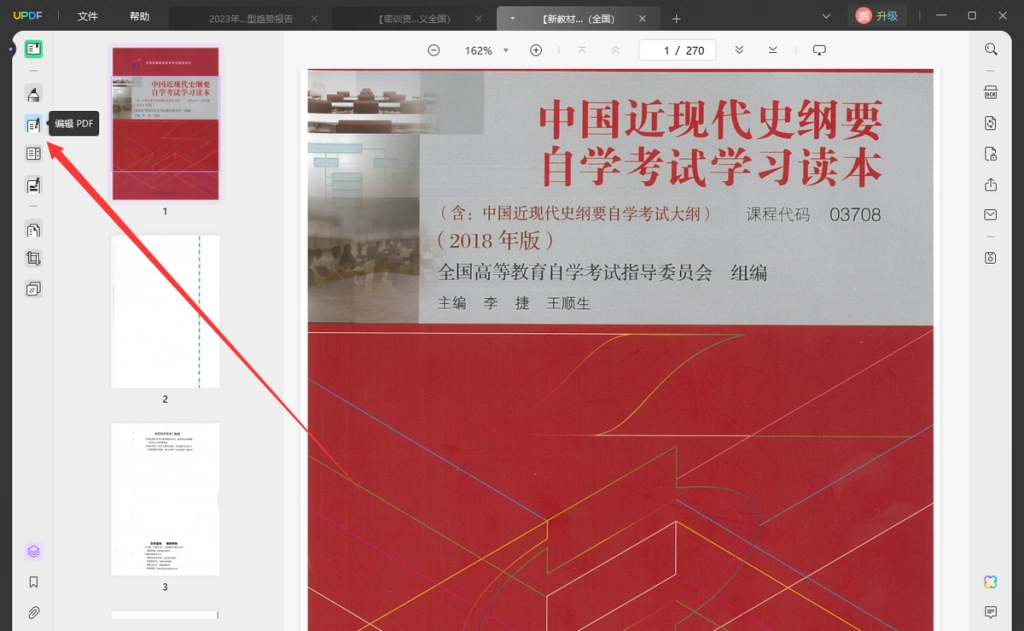Select page 2 thumbnail
The image size is (1024, 631).
point(165,312)
